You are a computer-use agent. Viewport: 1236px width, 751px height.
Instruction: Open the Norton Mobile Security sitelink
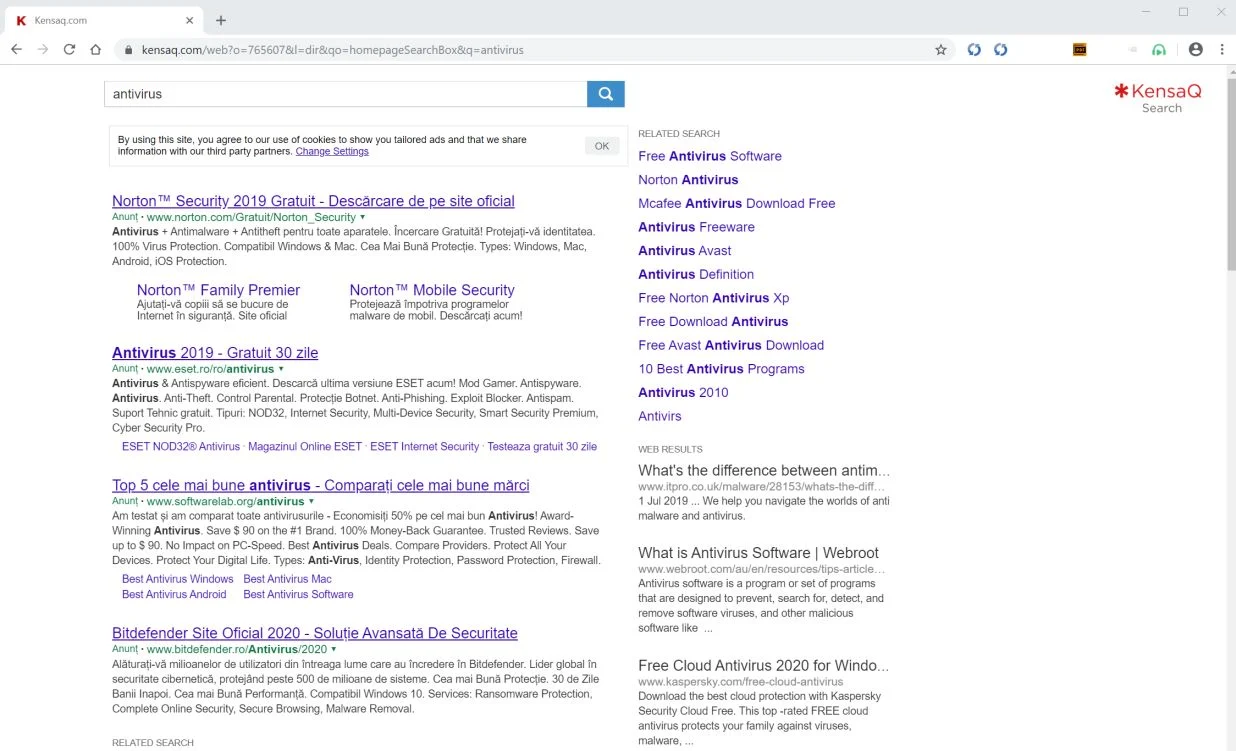click(x=432, y=290)
